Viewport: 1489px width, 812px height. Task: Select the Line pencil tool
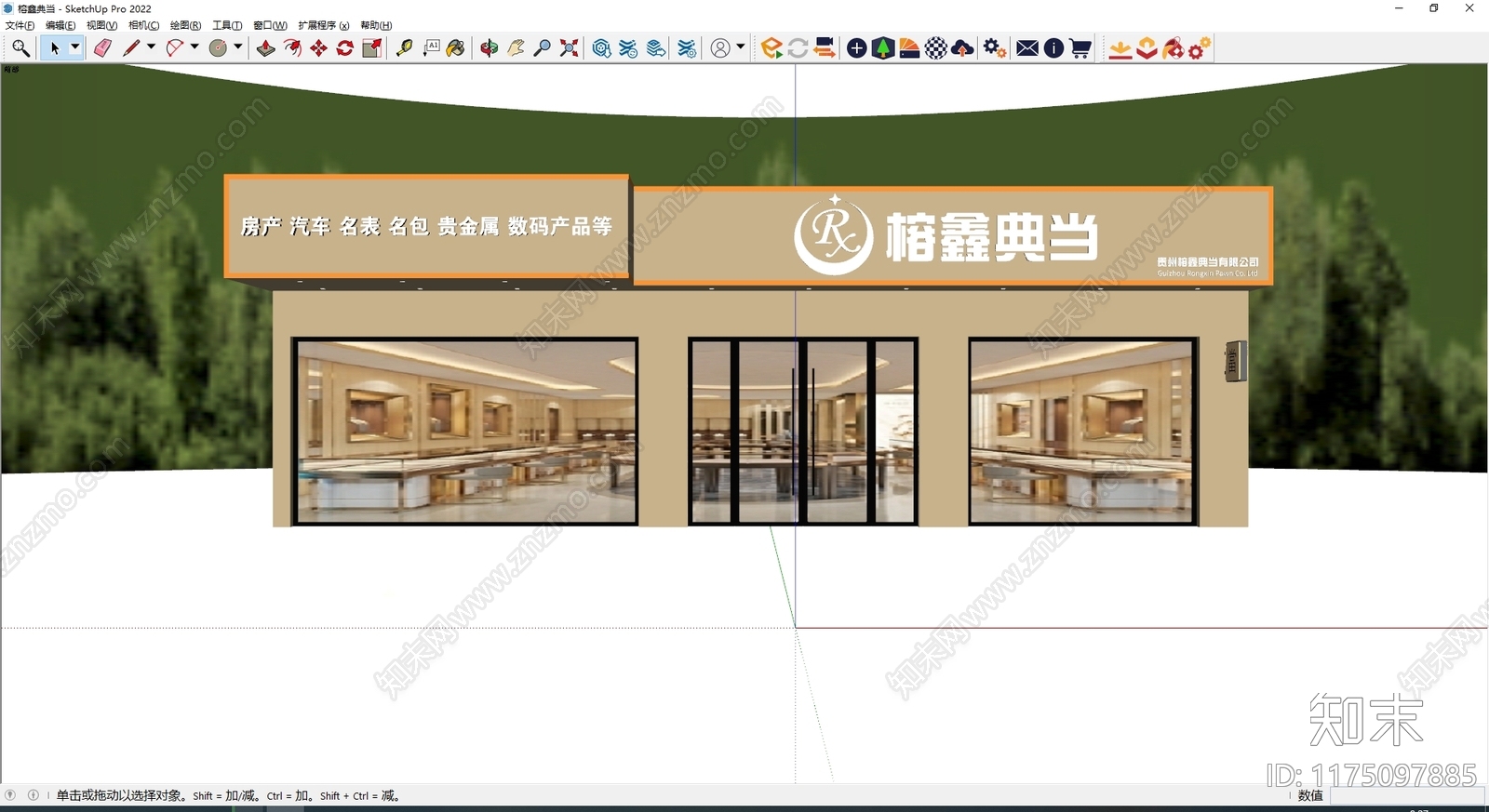point(130,48)
